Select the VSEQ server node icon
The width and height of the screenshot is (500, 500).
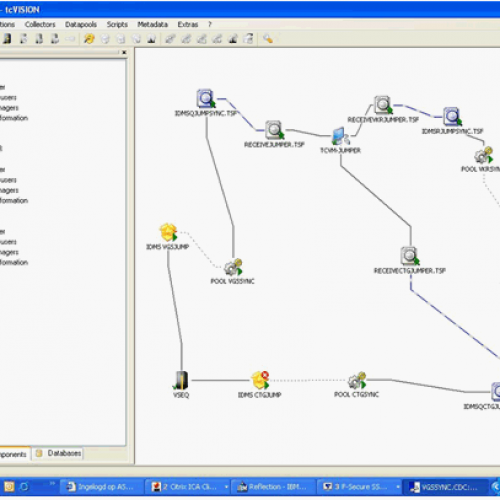coord(181,380)
